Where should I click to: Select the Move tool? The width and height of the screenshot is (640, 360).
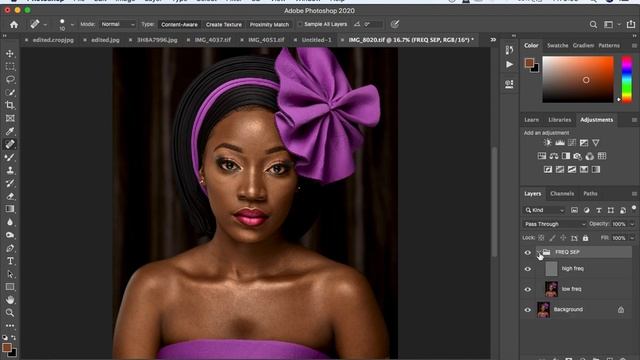10,53
